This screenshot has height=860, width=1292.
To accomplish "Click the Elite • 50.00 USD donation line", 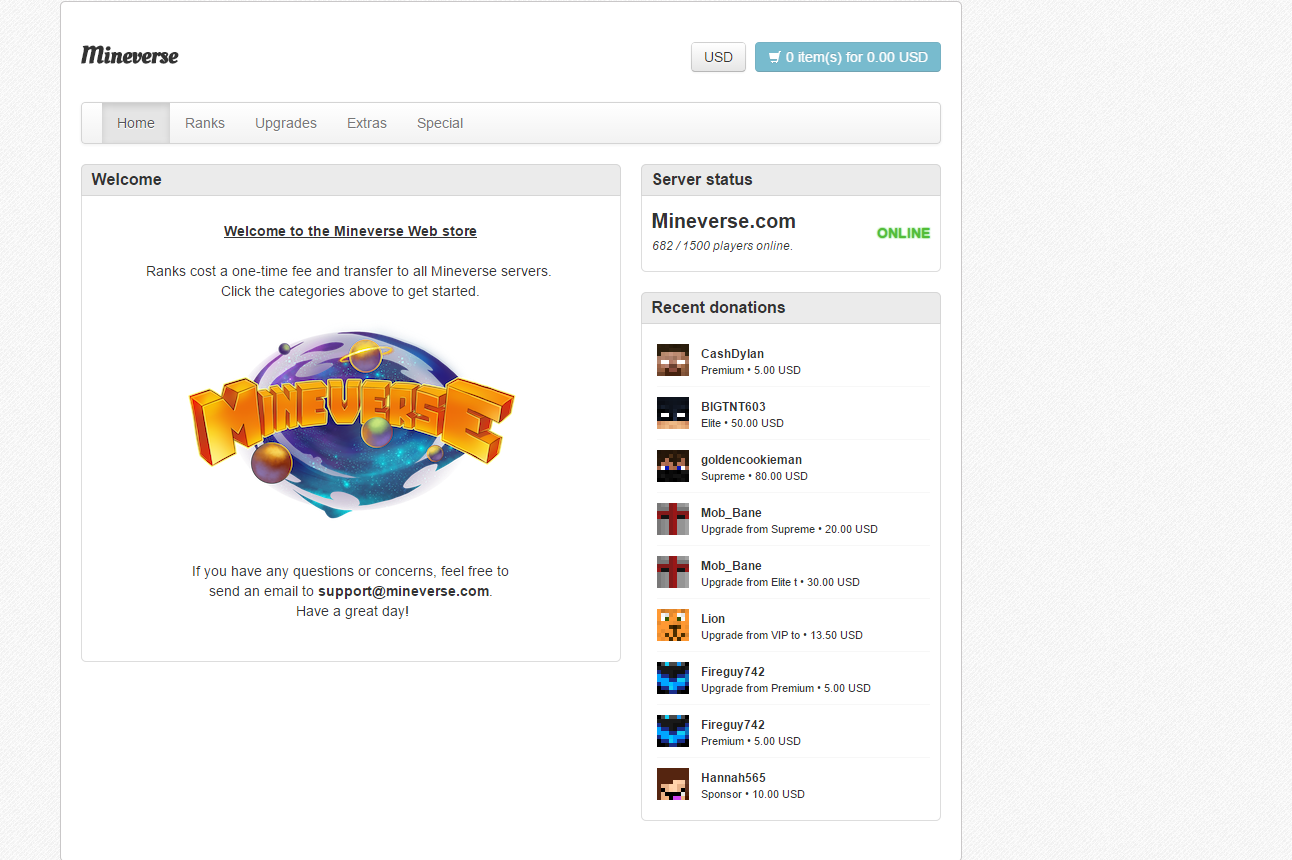I will pos(742,423).
